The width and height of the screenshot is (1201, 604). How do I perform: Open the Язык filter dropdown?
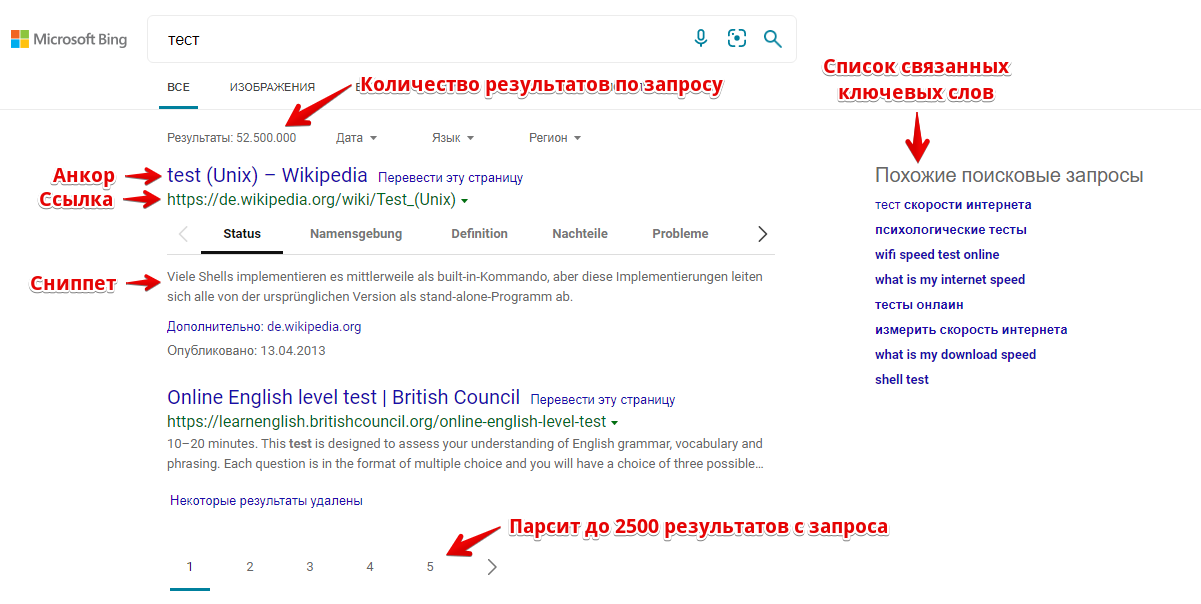[x=453, y=138]
